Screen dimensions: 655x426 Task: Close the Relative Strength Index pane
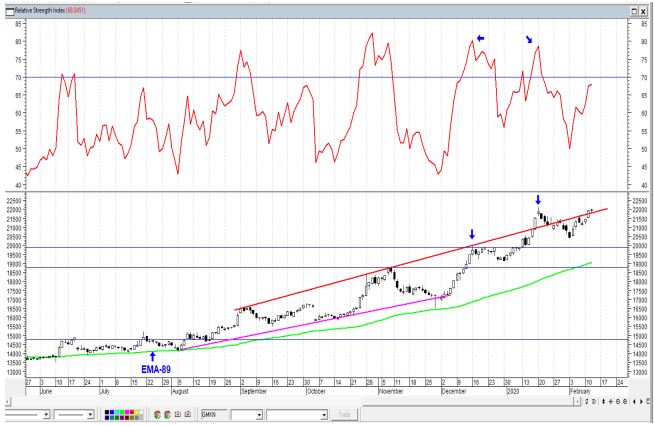[x=643, y=11]
